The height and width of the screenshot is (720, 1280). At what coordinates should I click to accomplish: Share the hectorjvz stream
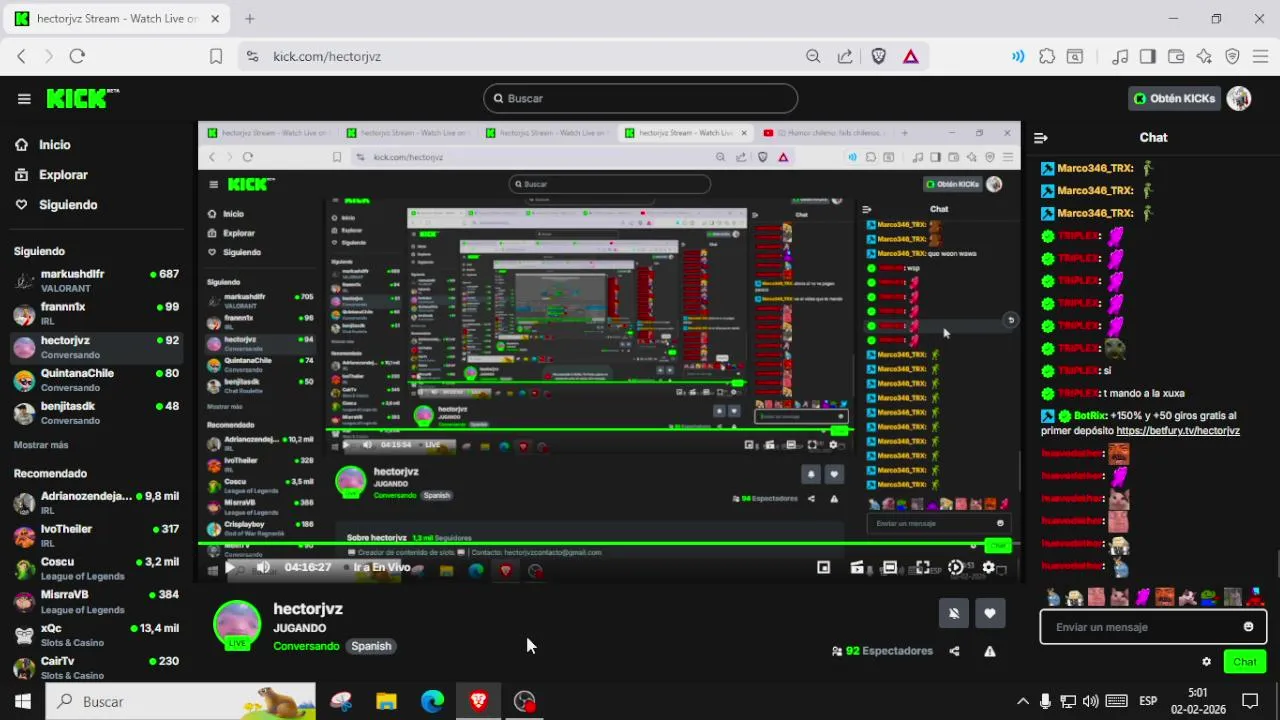tap(954, 651)
